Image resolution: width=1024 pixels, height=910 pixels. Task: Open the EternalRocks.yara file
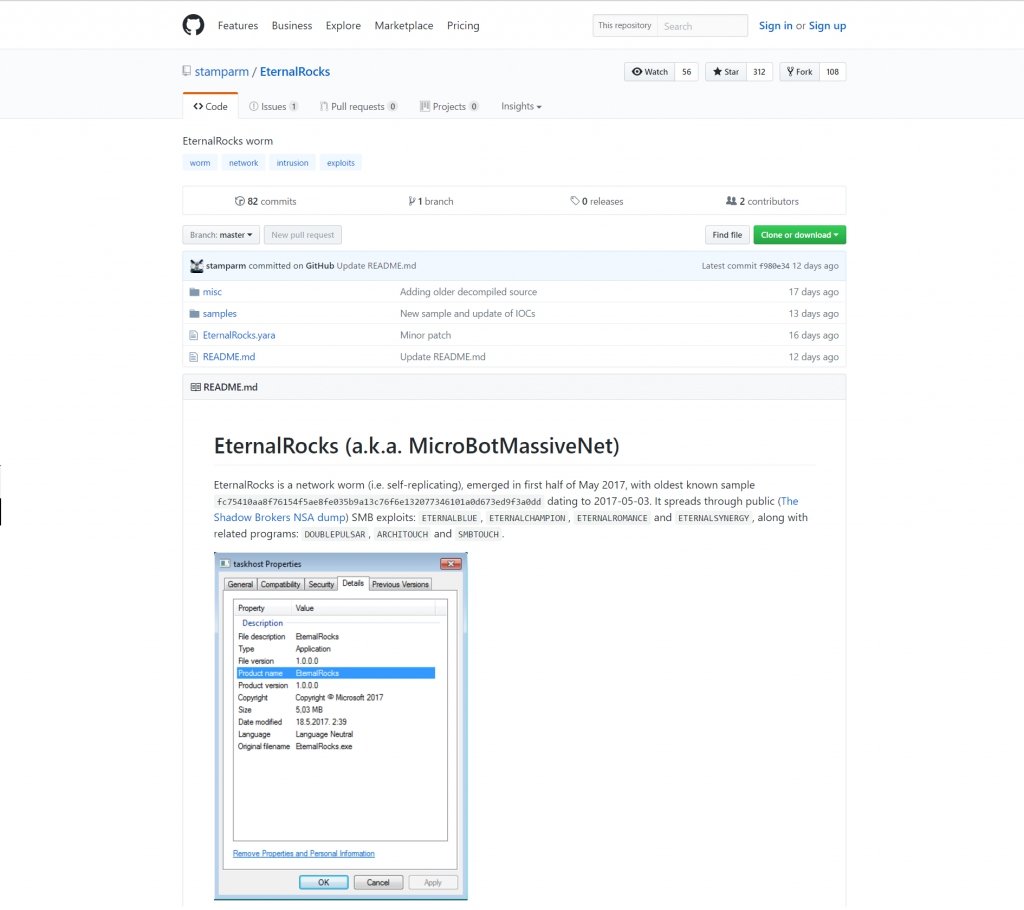(x=239, y=335)
